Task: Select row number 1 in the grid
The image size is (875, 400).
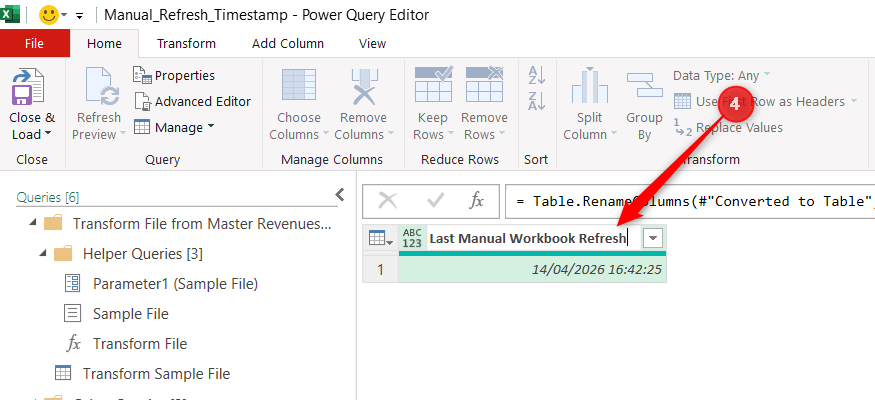Action: (x=380, y=269)
